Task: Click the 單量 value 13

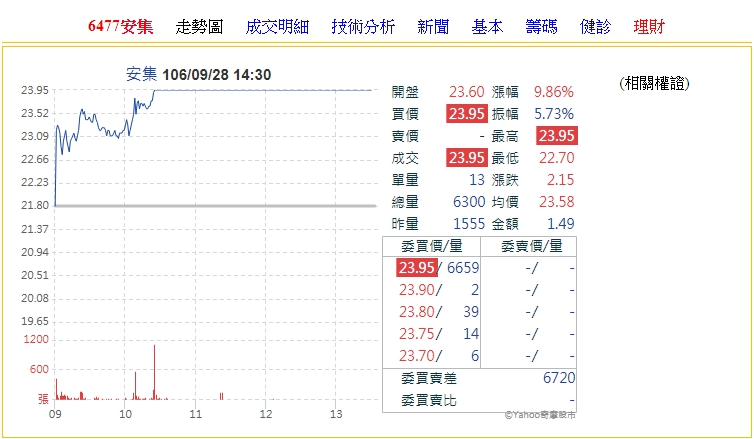Action: coord(477,180)
